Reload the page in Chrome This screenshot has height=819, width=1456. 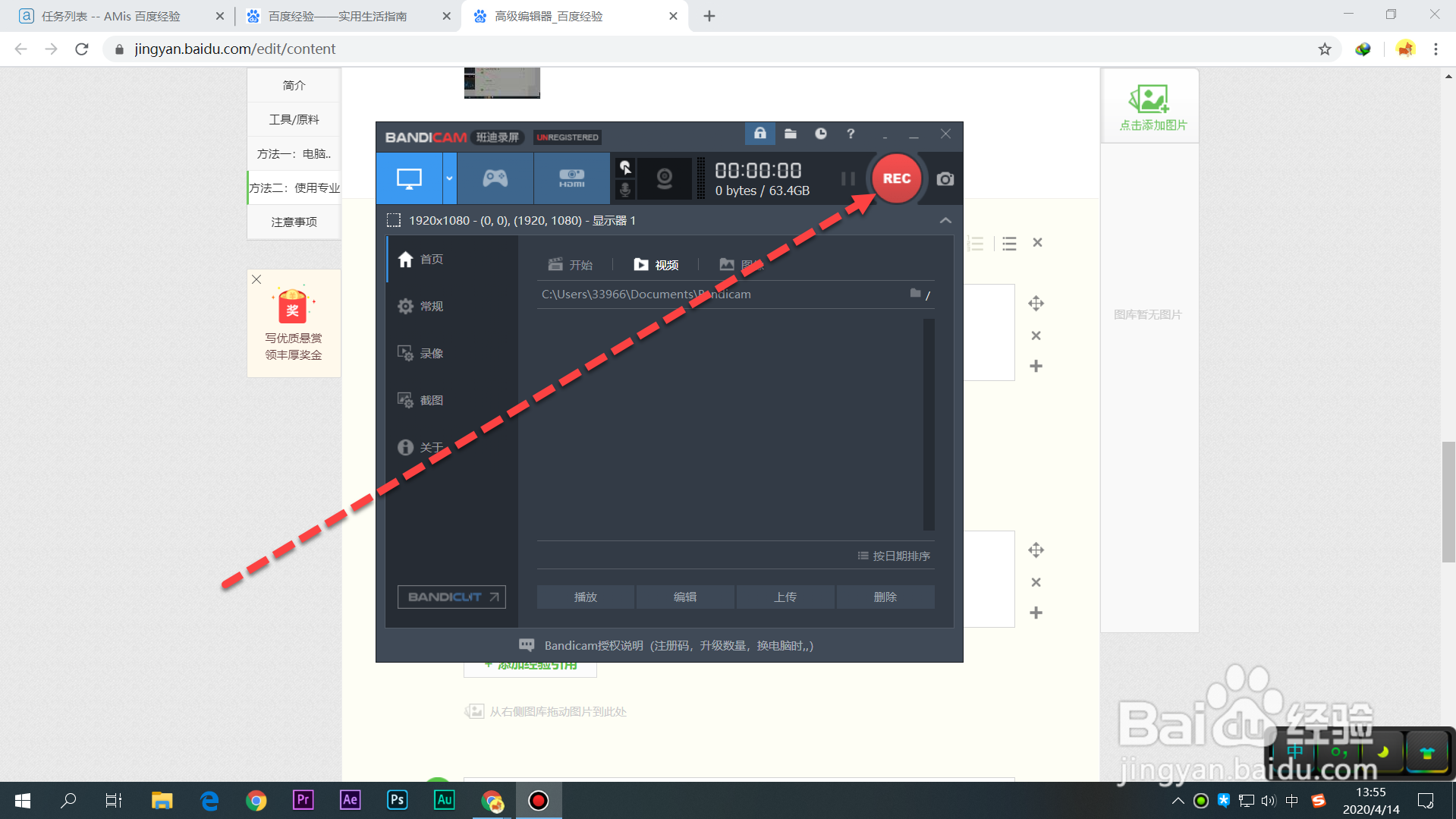coord(82,49)
